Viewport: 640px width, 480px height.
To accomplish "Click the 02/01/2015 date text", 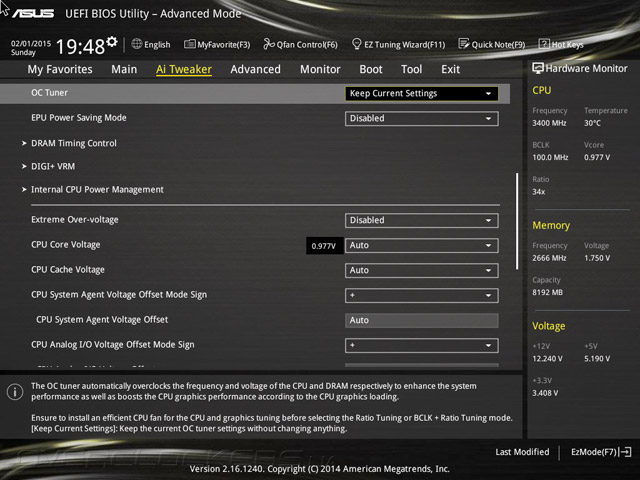I will coord(31,43).
